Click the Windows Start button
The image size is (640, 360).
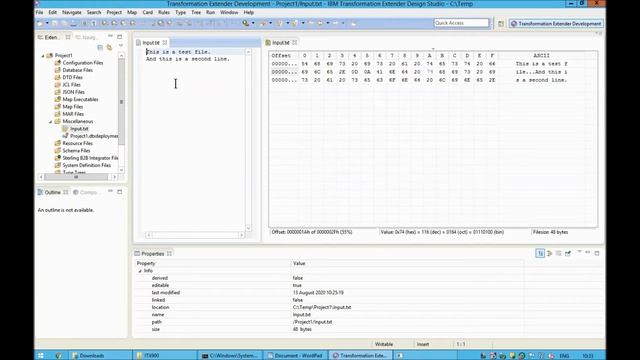click(41, 356)
